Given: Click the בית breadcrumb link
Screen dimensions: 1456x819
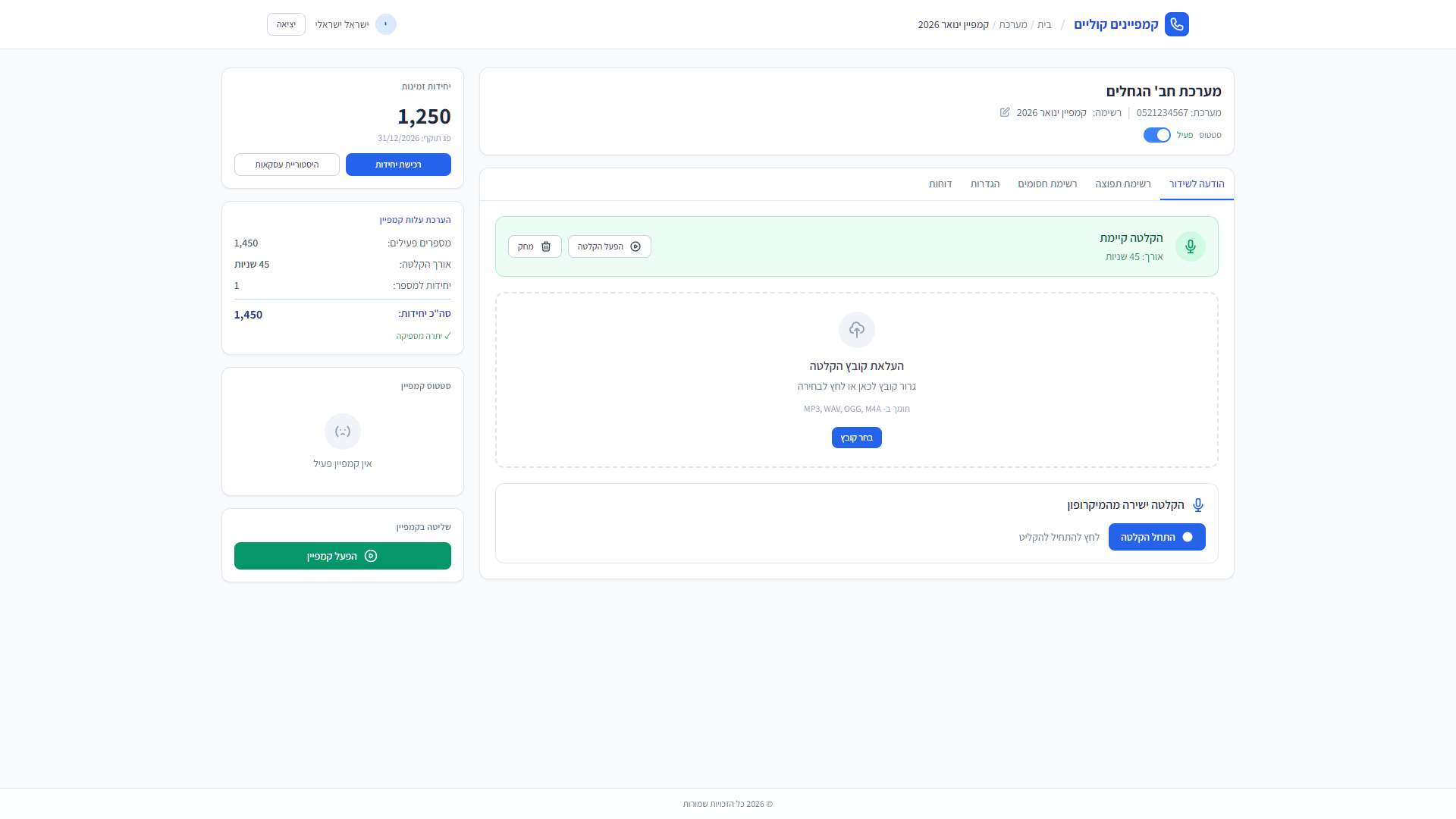Looking at the screenshot, I should tap(1044, 25).
